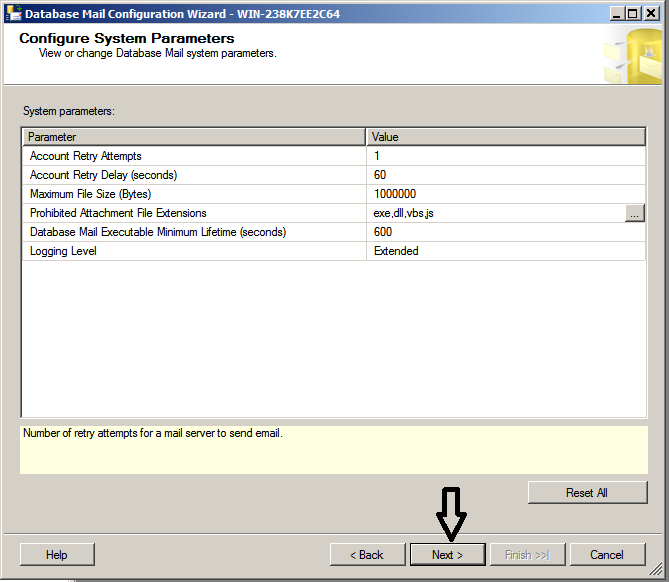Open the Logging Level Extended value
This screenshot has height=582, width=669.
tap(506, 251)
